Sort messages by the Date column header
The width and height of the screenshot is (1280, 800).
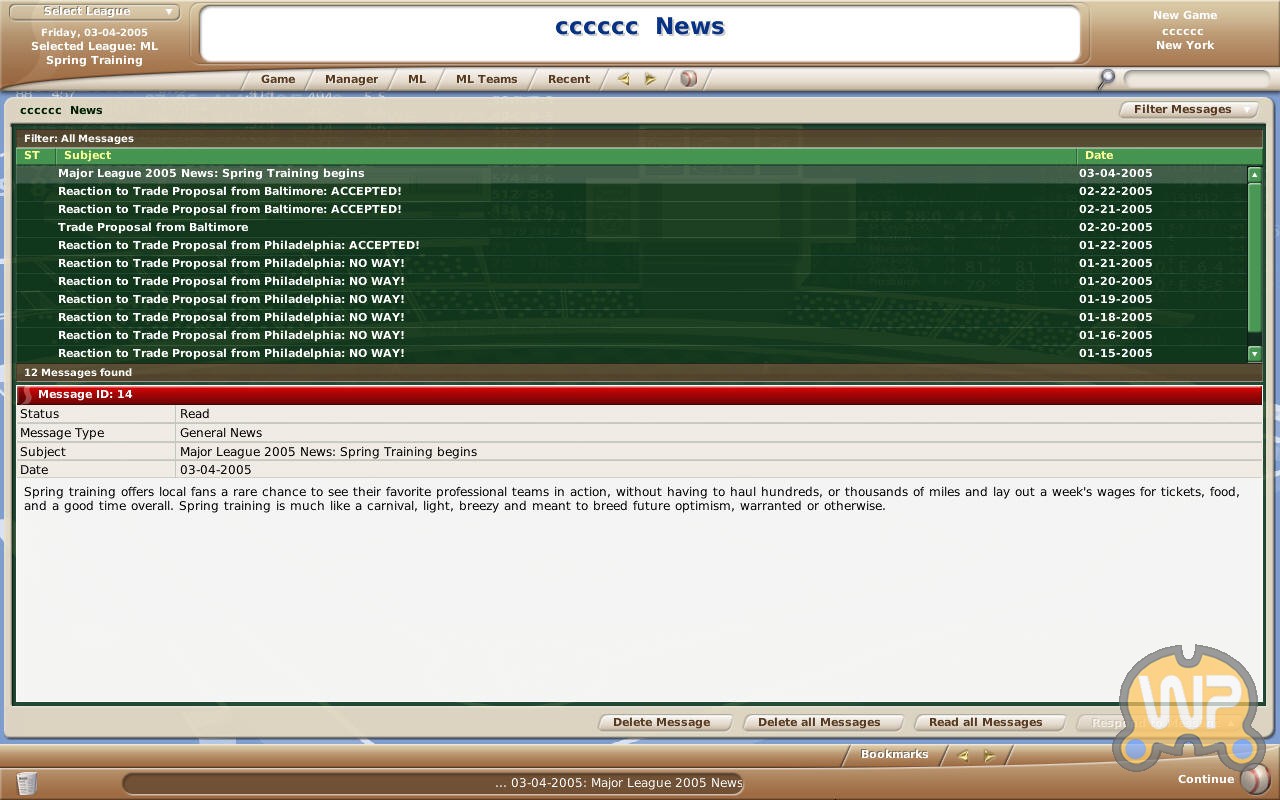[1098, 155]
